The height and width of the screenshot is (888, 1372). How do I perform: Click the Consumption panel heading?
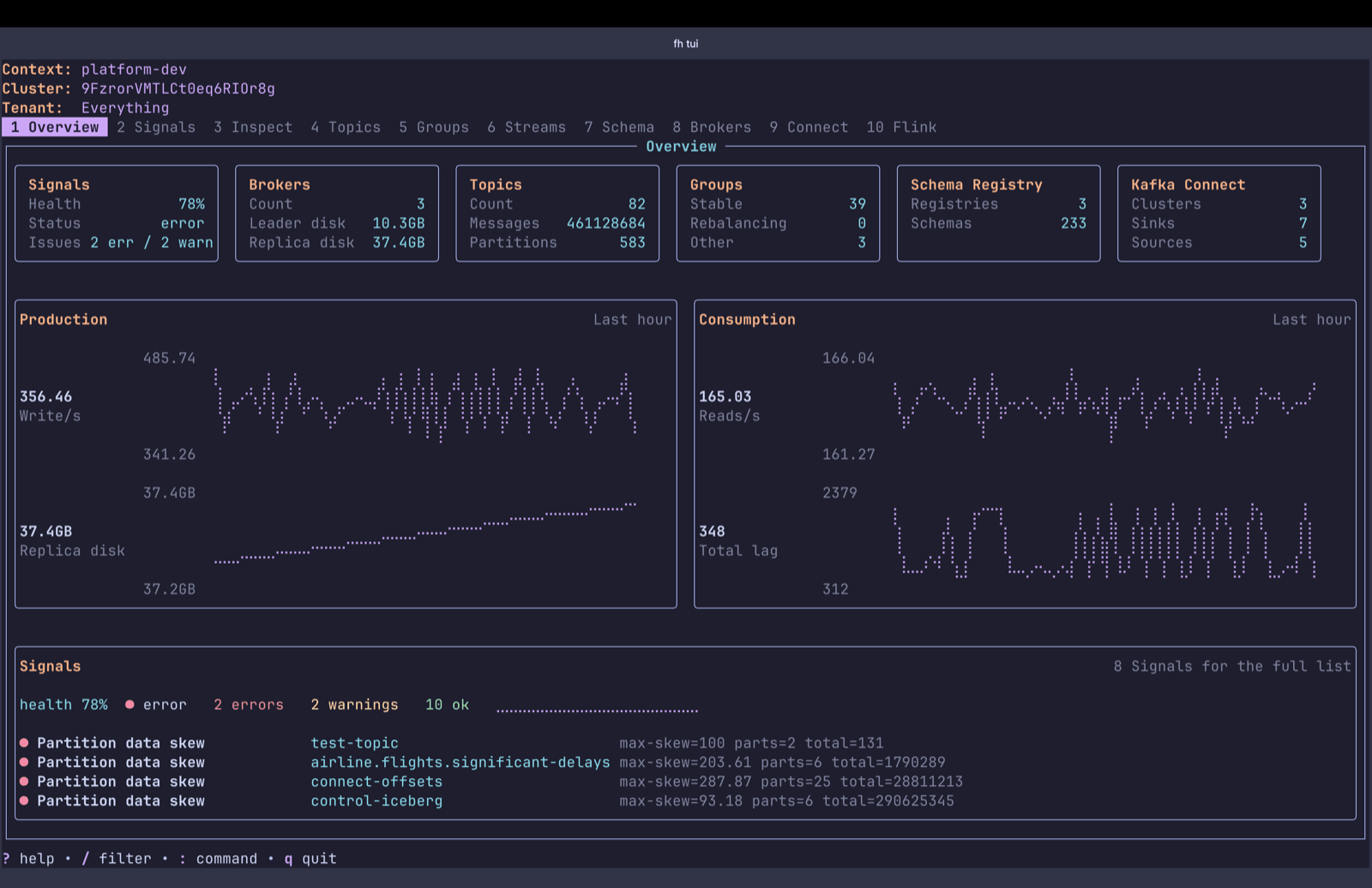pyautogui.click(x=747, y=319)
